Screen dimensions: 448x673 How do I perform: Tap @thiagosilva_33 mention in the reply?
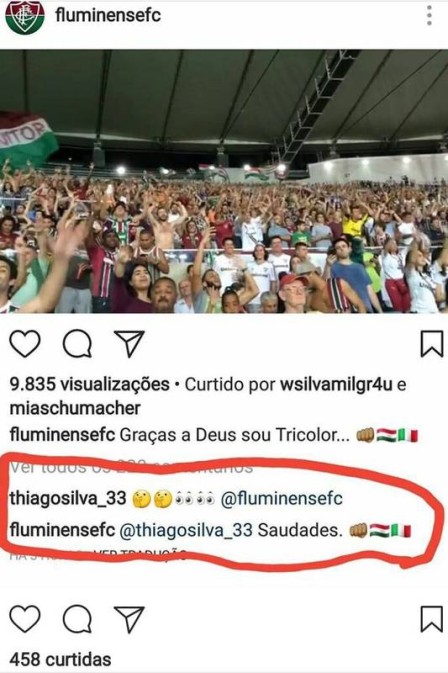(x=185, y=531)
